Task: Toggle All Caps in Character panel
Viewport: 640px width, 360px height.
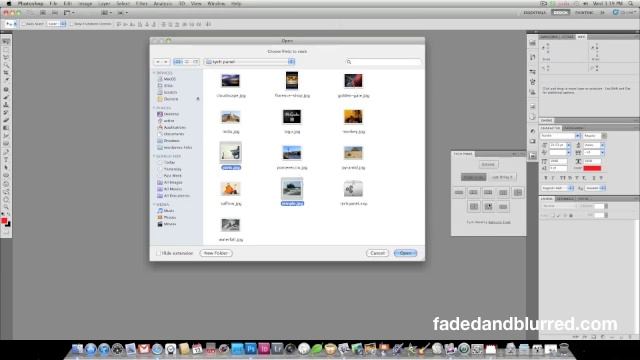Action: pyautogui.click(x=562, y=178)
